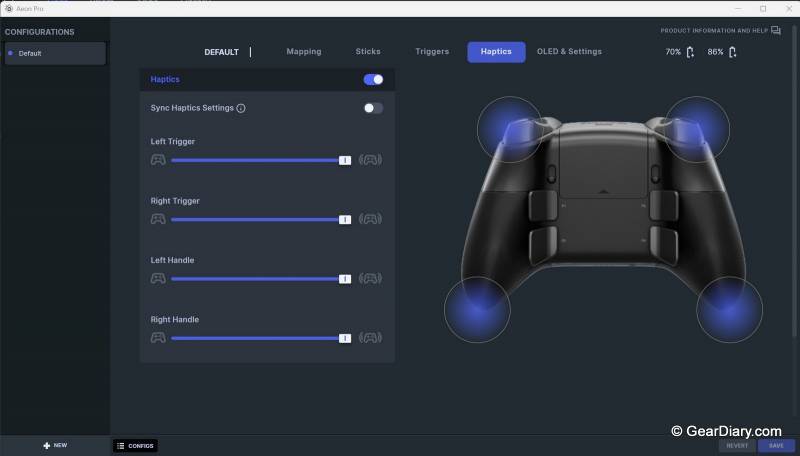The height and width of the screenshot is (456, 800).
Task: Click the strong-vibration icon for Left Trigger
Action: pos(370,160)
